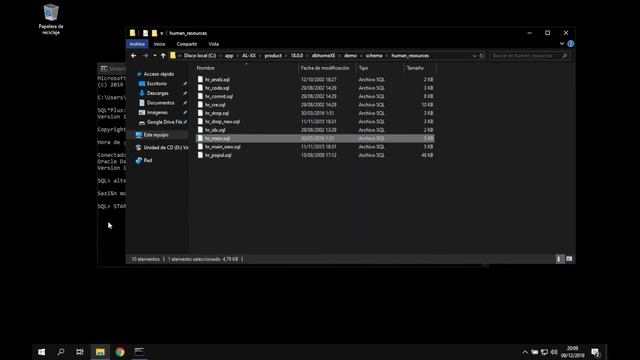The width and height of the screenshot is (640, 360).
Task: Navigate to app breadcrumb folder
Action: [x=229, y=56]
